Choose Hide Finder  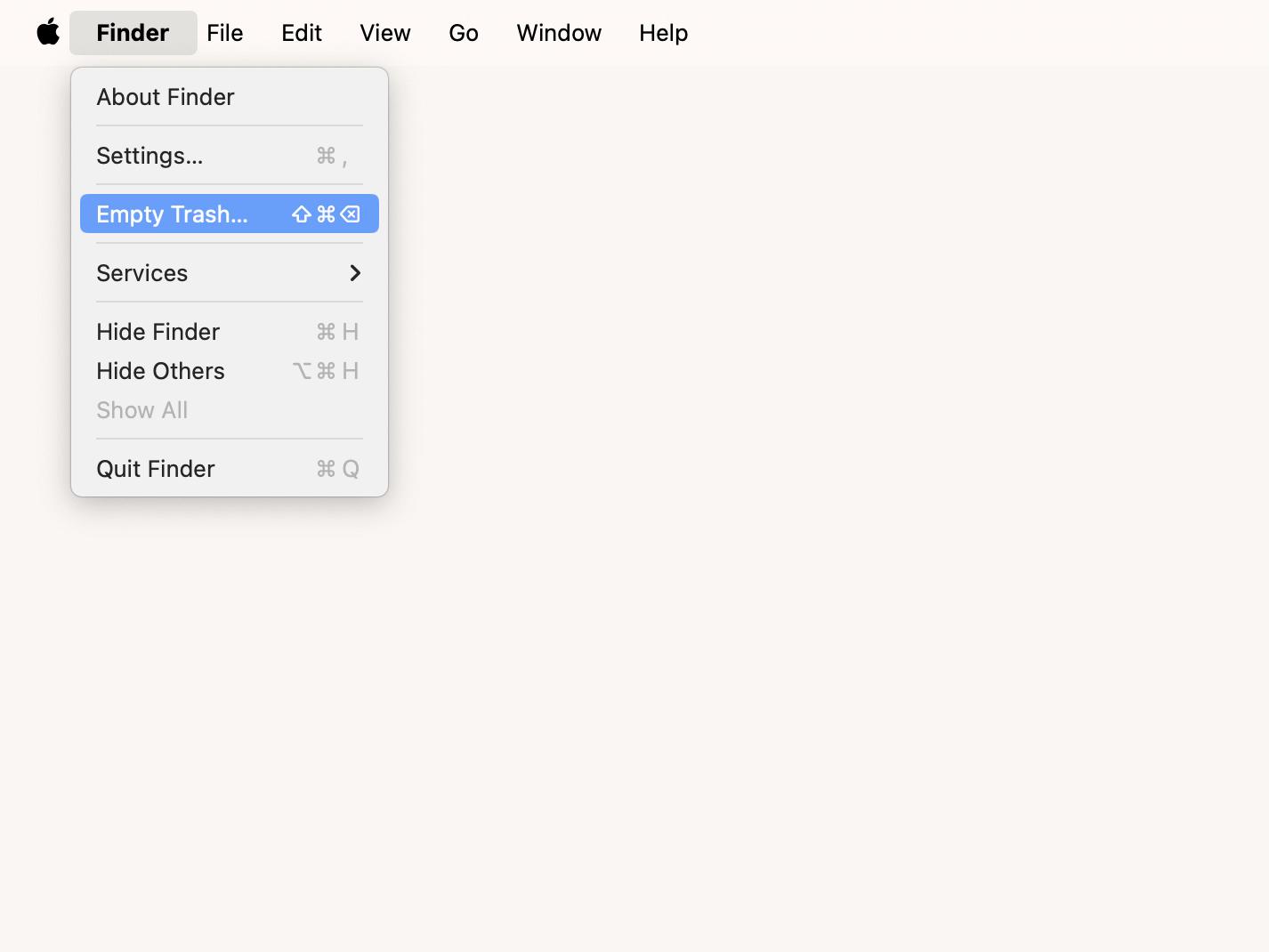tap(230, 332)
